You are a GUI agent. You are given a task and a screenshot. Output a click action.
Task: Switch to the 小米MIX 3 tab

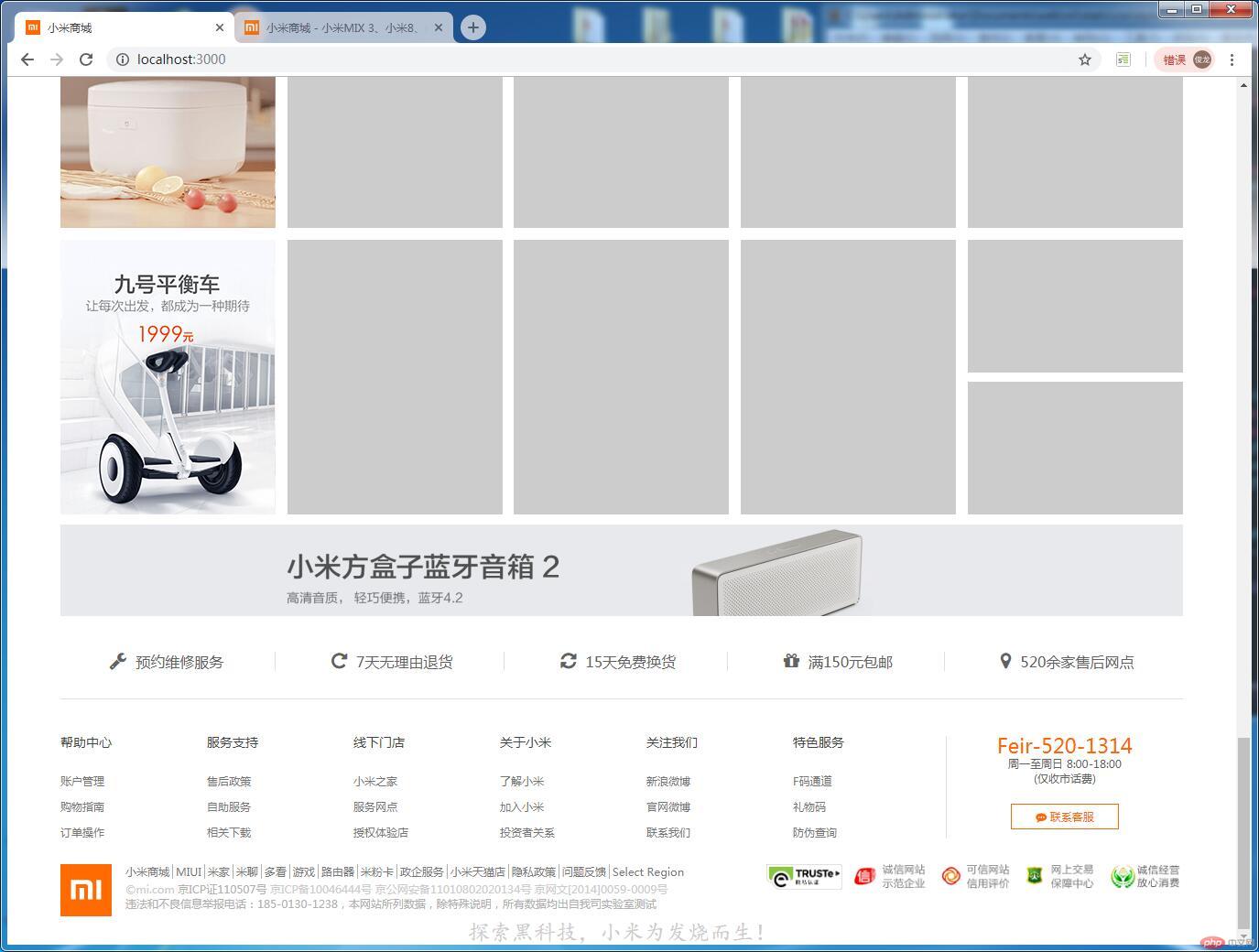343,27
